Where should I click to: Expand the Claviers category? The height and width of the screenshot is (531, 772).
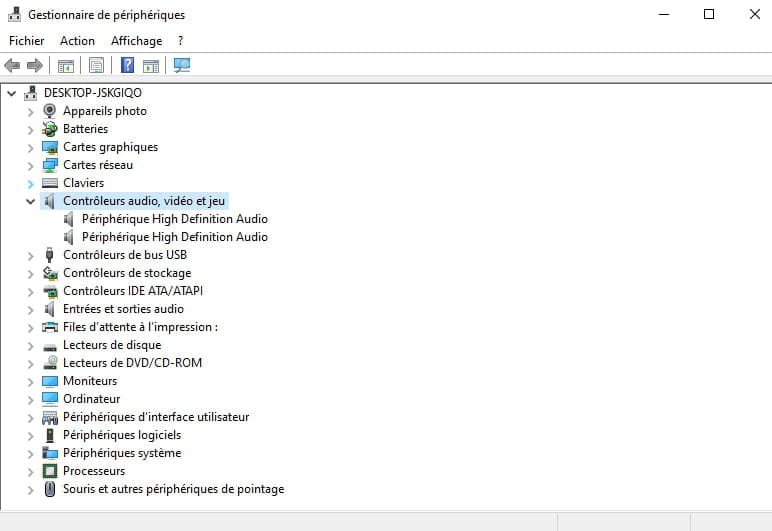point(31,184)
